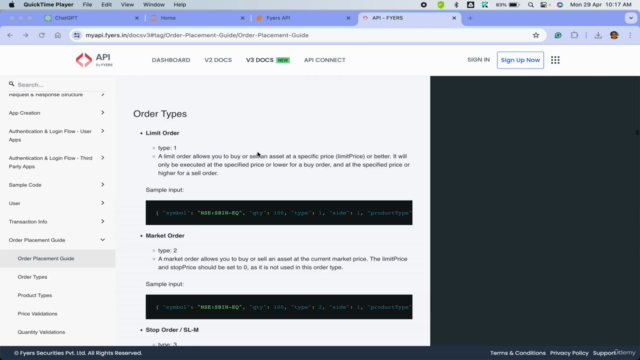This screenshot has height=360, width=640.
Task: Click the Spotlight search icon in menu bar
Action: coord(530,4)
